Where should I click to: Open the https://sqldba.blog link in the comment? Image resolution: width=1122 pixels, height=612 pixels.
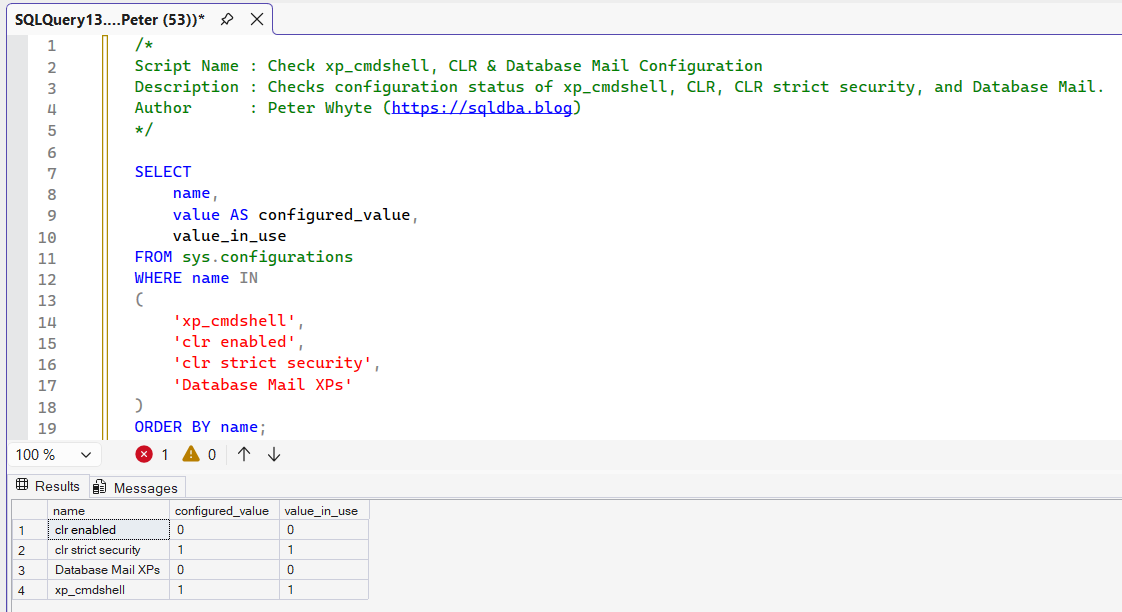coord(482,108)
